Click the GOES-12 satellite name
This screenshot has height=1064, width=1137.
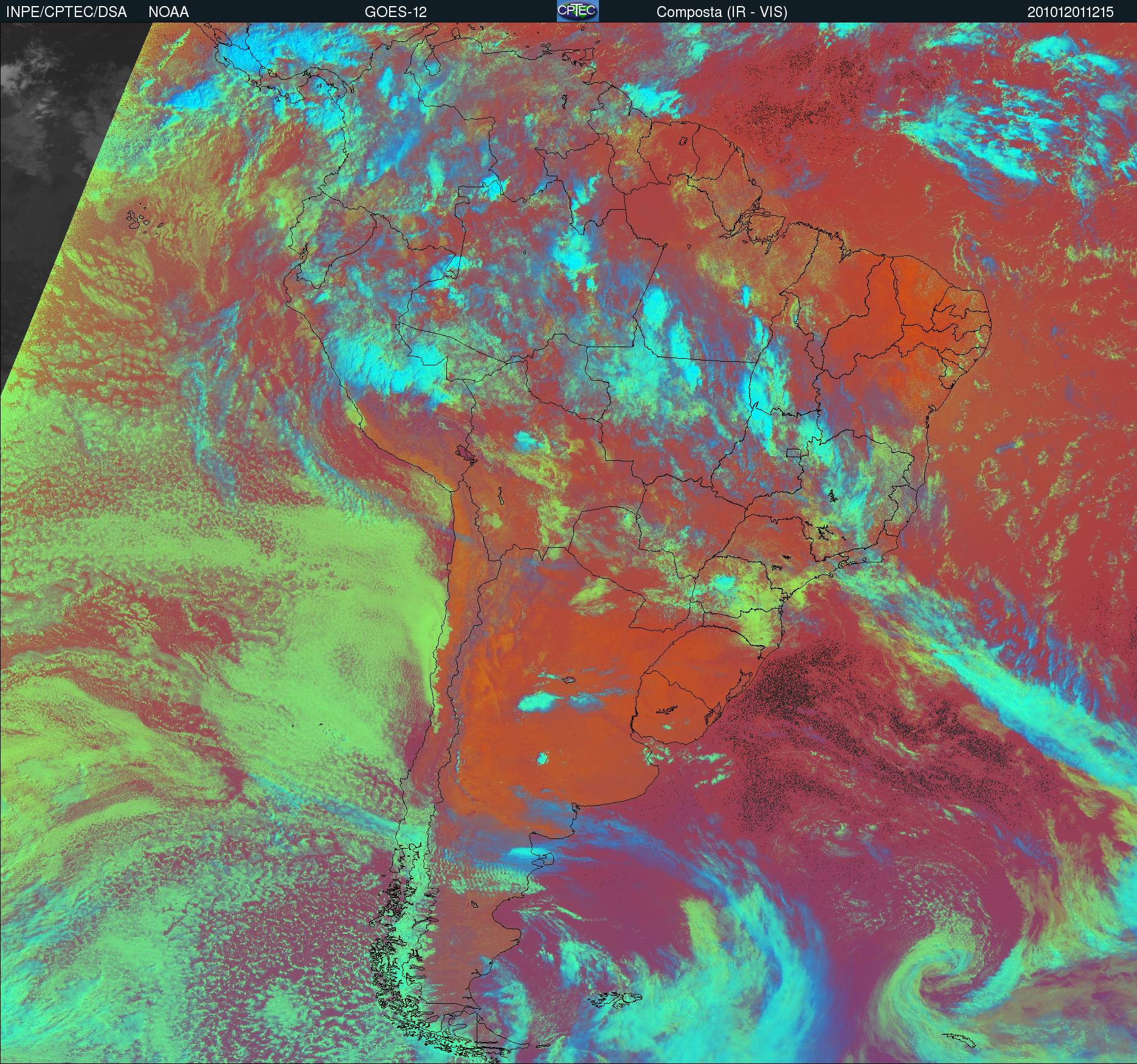click(396, 12)
